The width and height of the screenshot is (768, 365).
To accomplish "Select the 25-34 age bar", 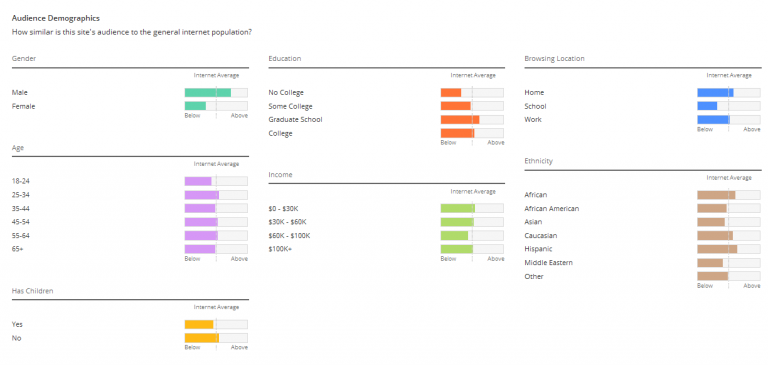I will 216,195.
